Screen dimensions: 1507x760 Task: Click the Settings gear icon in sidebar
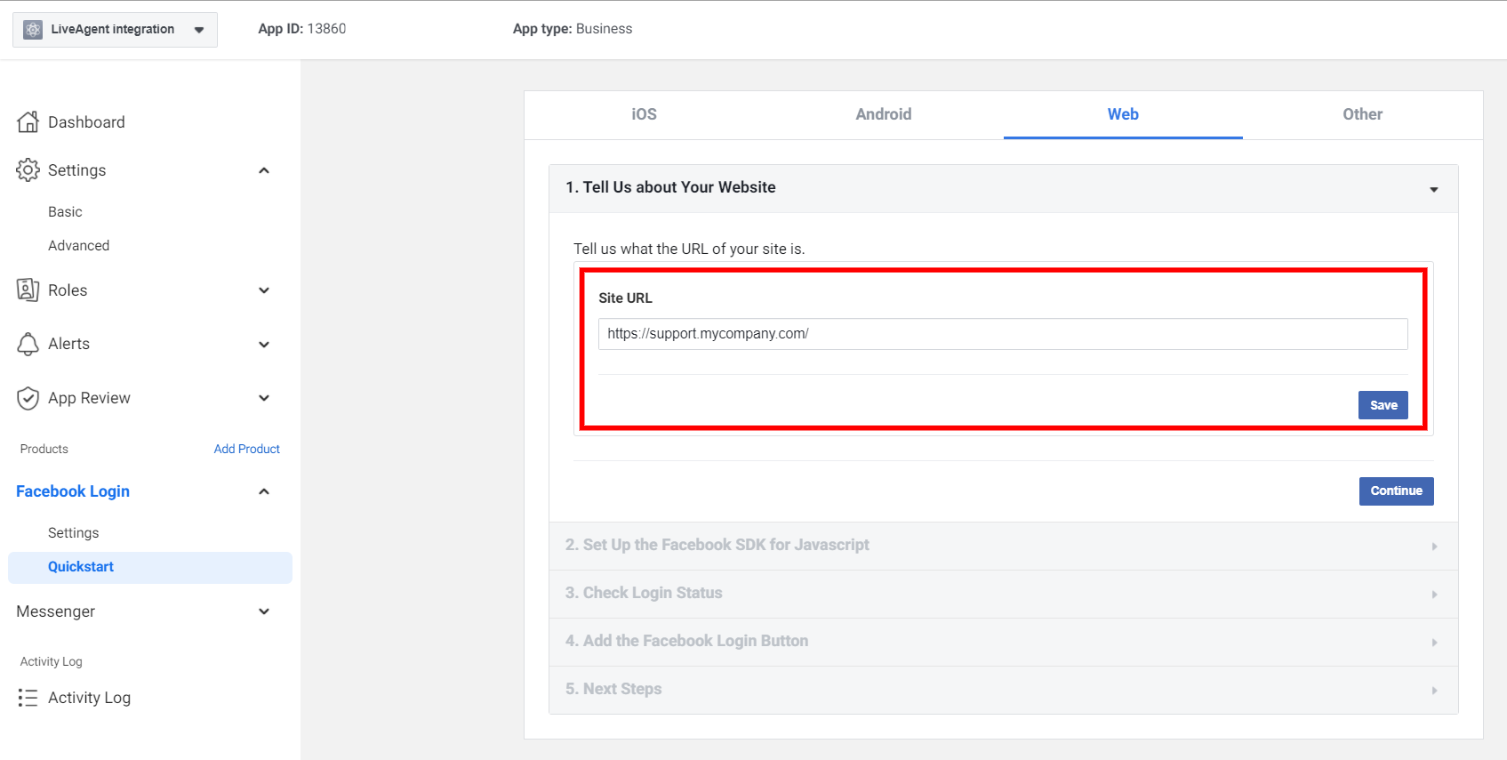tap(29, 169)
